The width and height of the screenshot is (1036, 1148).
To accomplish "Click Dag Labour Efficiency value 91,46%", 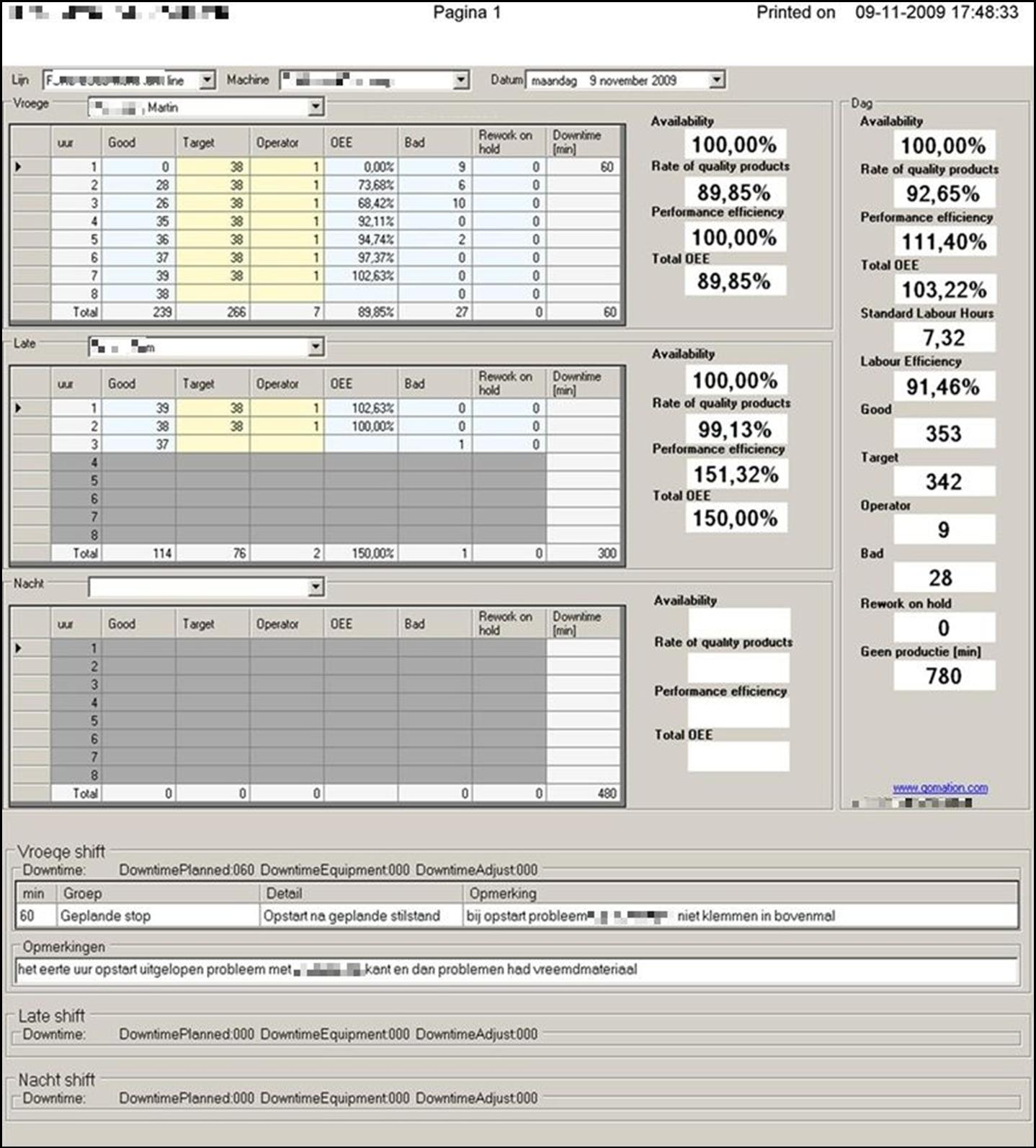I will [945, 387].
